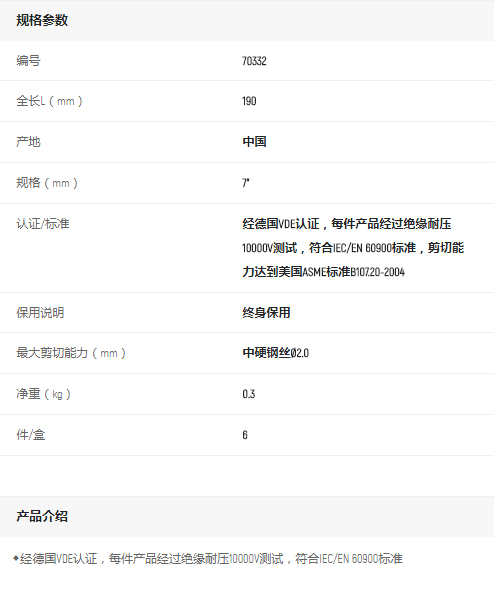Click the 产地 row label

(28, 142)
